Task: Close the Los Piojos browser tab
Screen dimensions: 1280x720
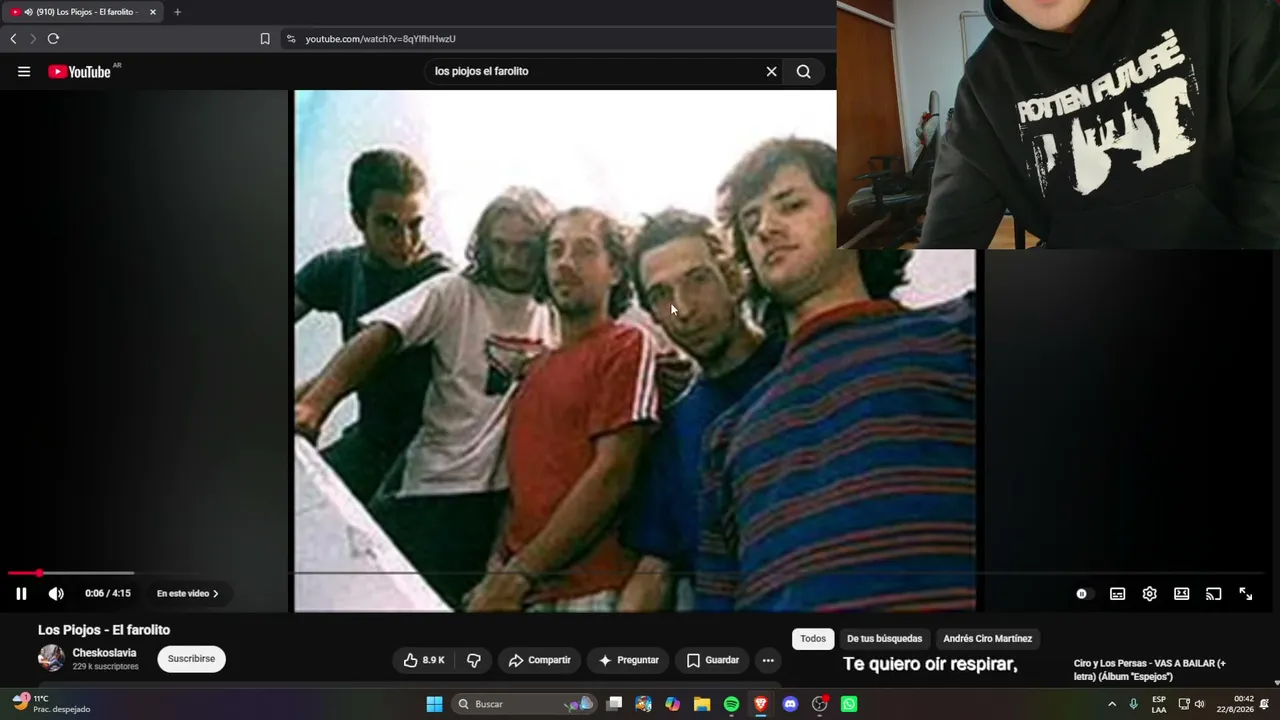Action: tap(153, 12)
